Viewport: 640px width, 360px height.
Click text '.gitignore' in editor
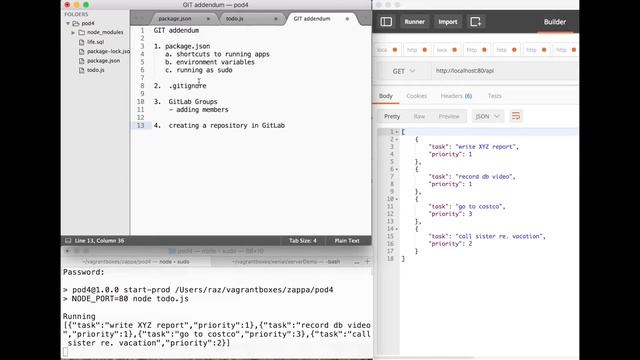187,86
